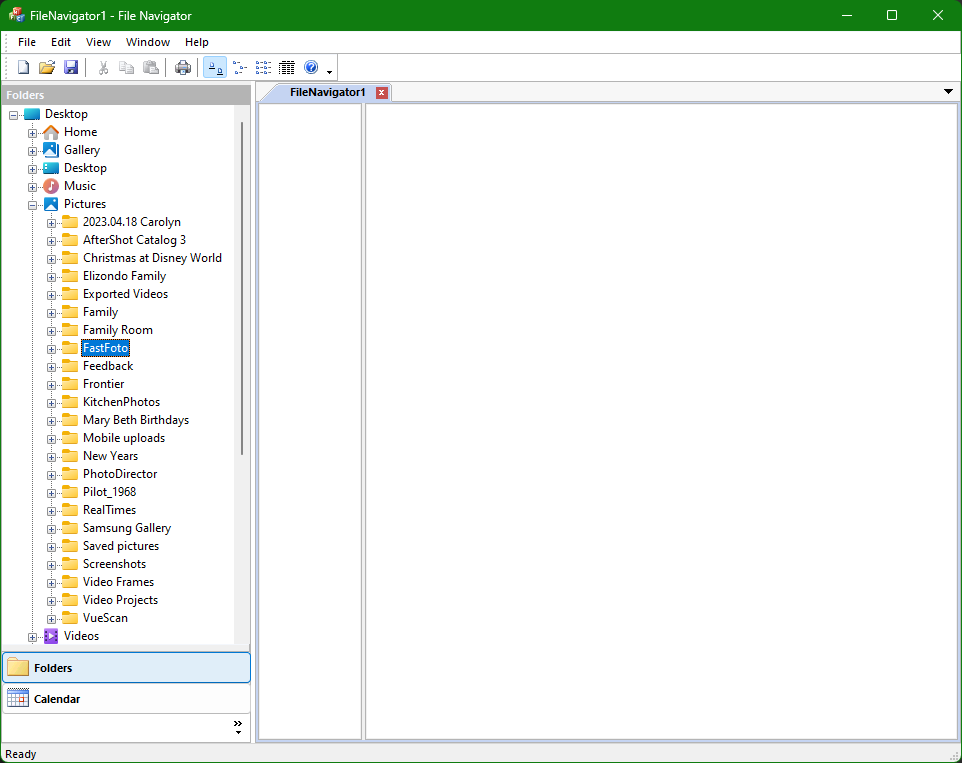Image resolution: width=962 pixels, height=763 pixels.
Task: Open the Help icon on the toolbar
Action: [x=310, y=67]
